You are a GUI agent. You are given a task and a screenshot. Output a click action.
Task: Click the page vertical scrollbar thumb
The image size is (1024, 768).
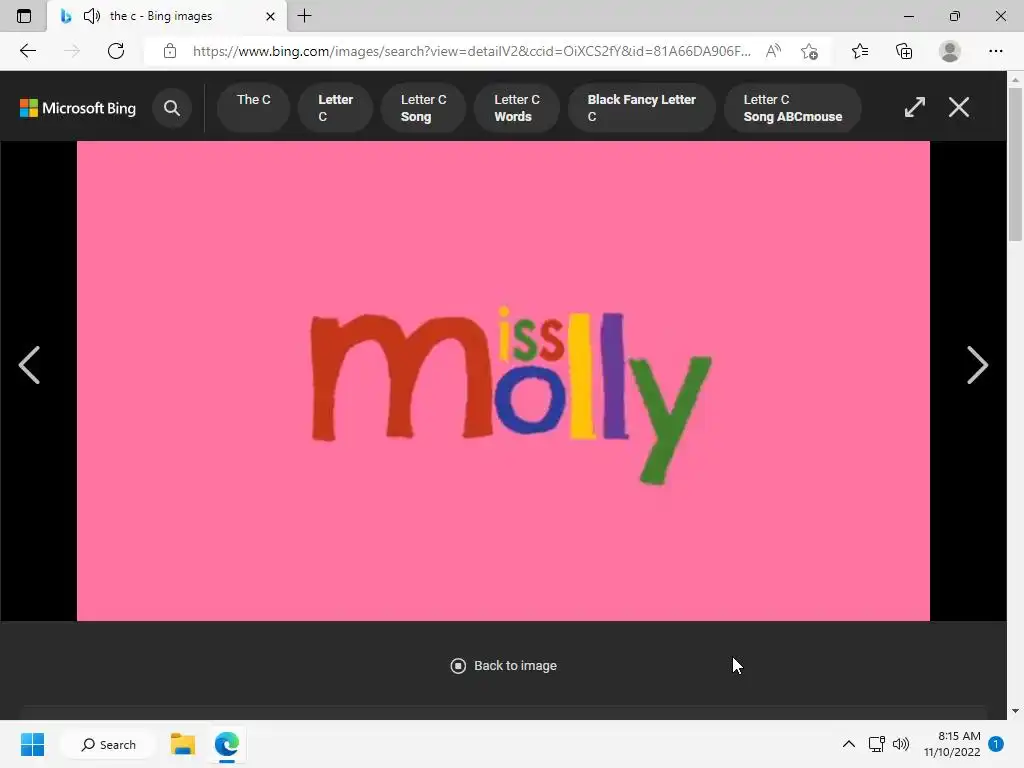click(1015, 165)
